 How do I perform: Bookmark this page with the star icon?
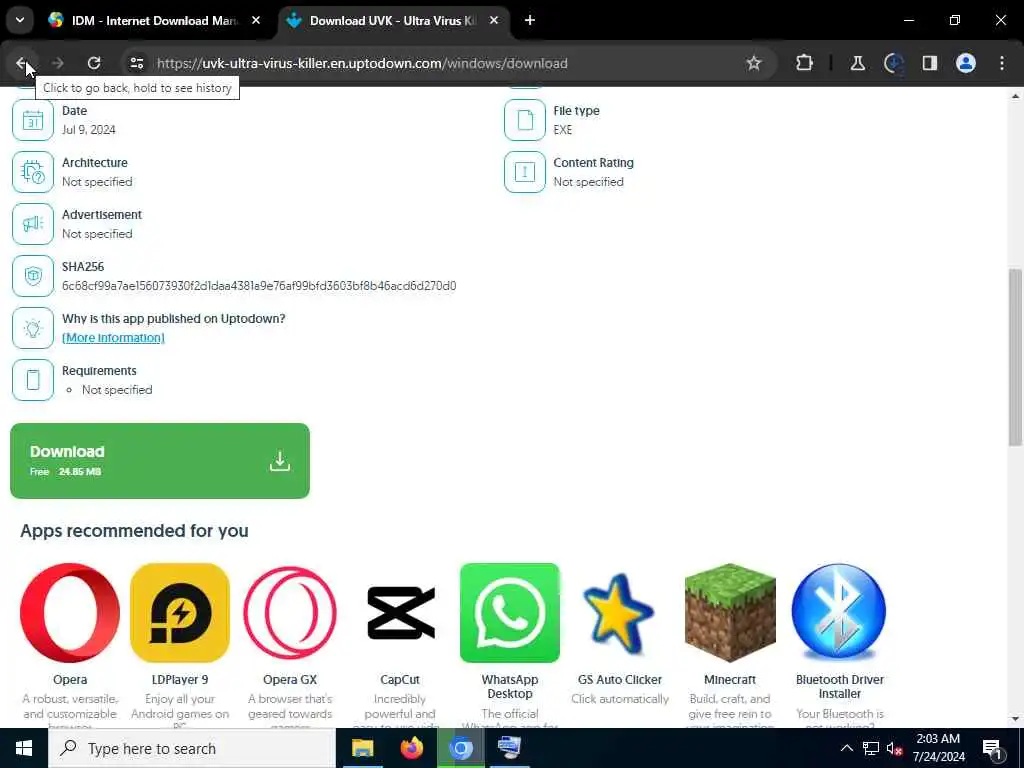coord(754,63)
